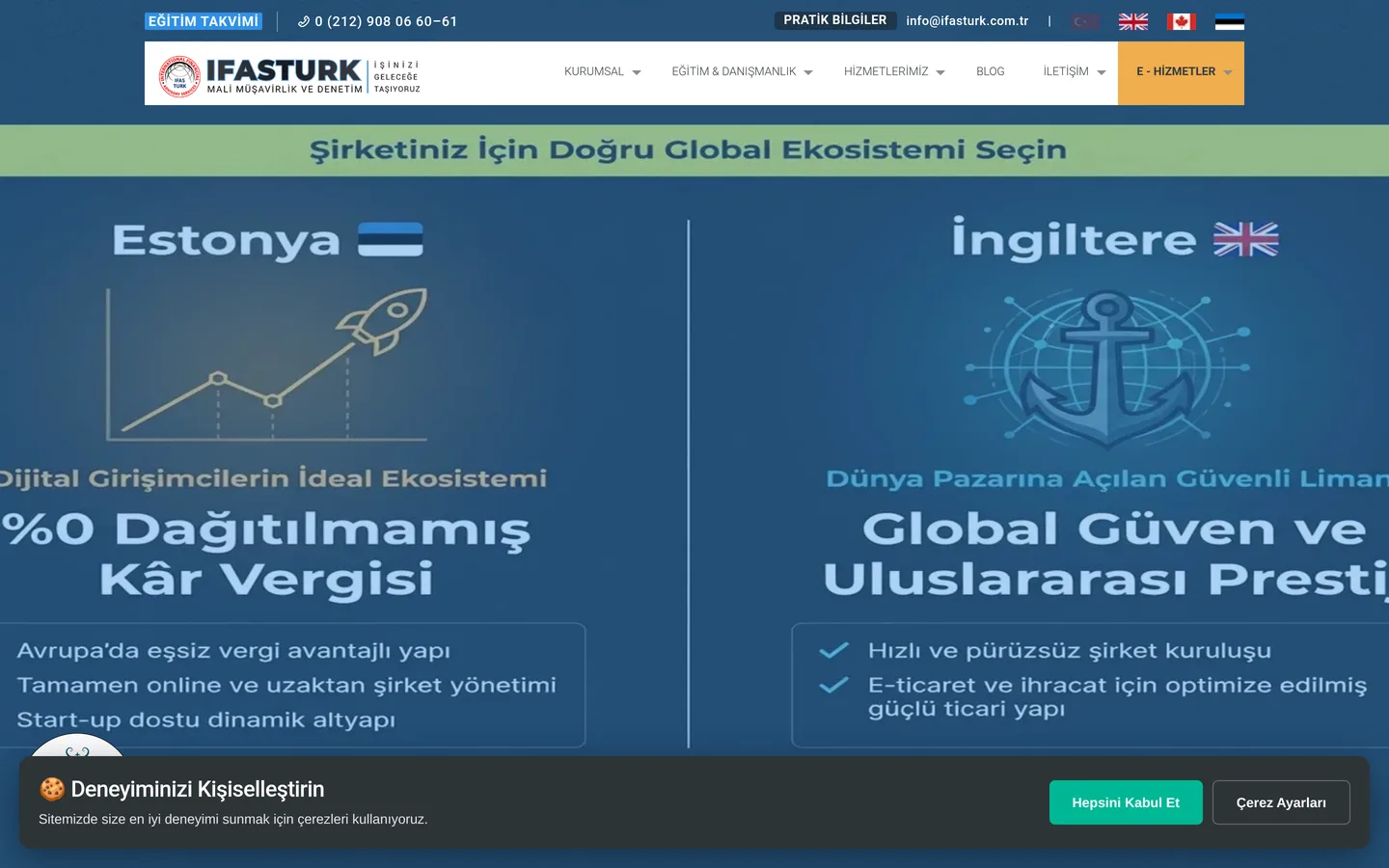Click the UK flag language icon in the top bar
Image resolution: width=1389 pixels, height=868 pixels.
1132,21
